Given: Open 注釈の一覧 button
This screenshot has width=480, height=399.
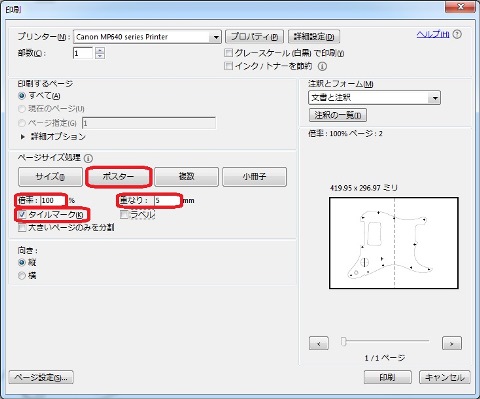Looking at the screenshot, I should 338,115.
